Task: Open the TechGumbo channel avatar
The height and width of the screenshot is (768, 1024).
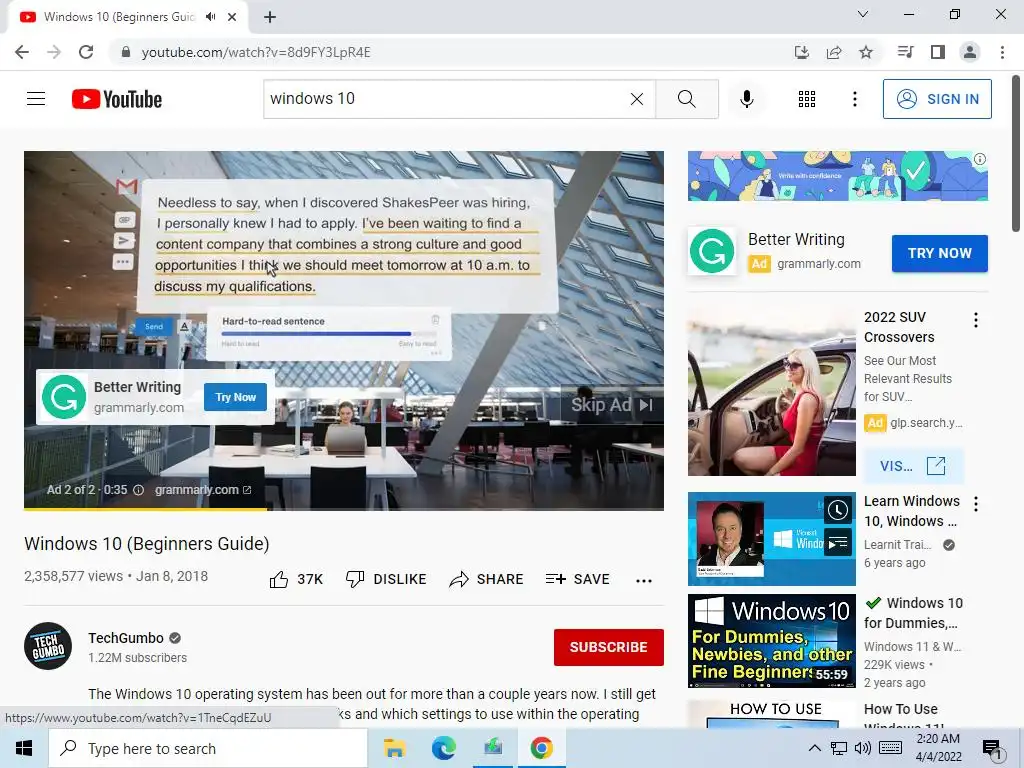Action: pos(48,646)
